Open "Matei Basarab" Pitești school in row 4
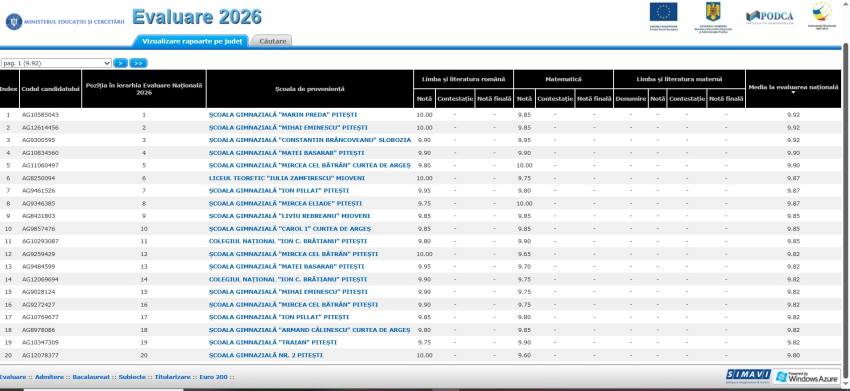 click(286, 153)
